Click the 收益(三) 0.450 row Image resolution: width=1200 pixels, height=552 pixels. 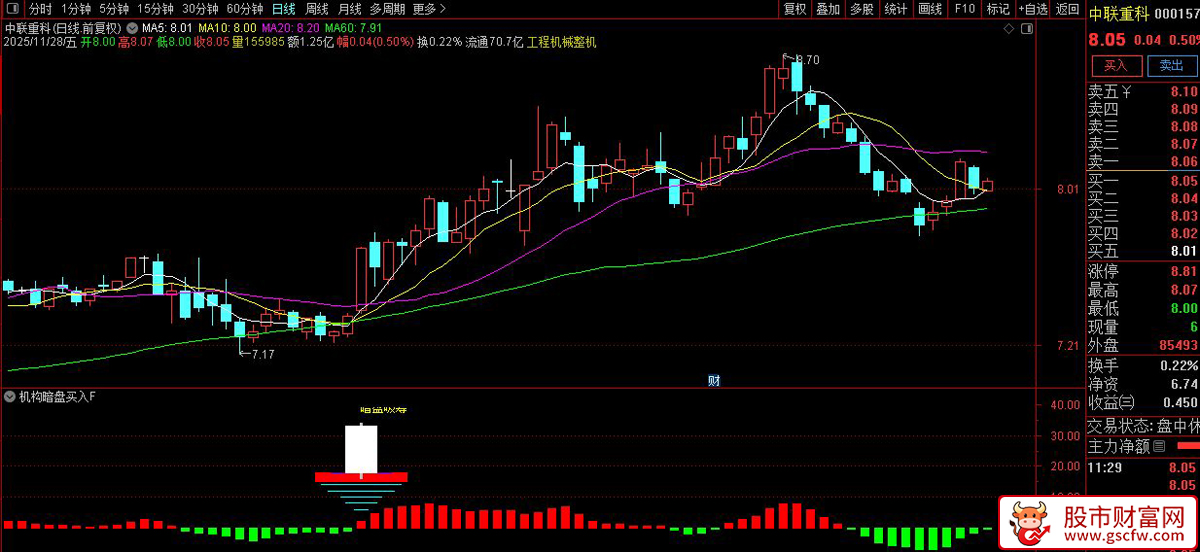(1143, 403)
